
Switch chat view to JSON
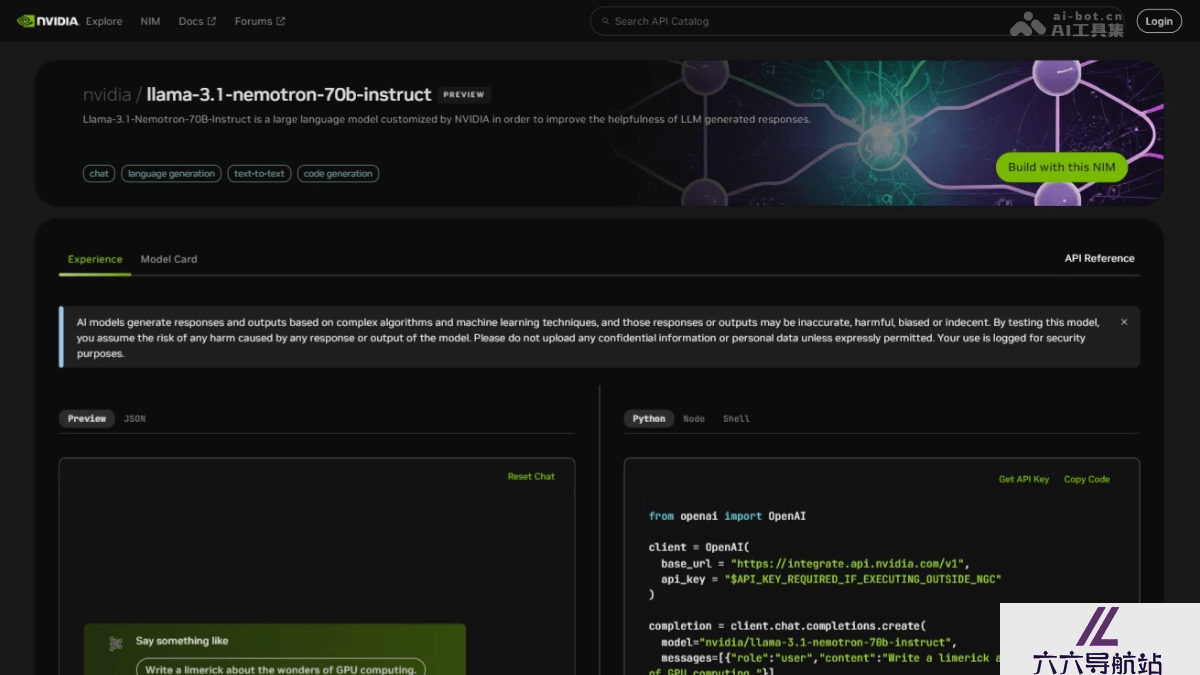(135, 419)
